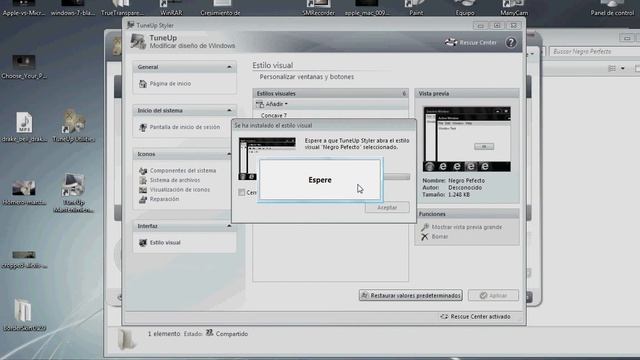Select the TrueTranspare... desktop icon

click(x=122, y=8)
